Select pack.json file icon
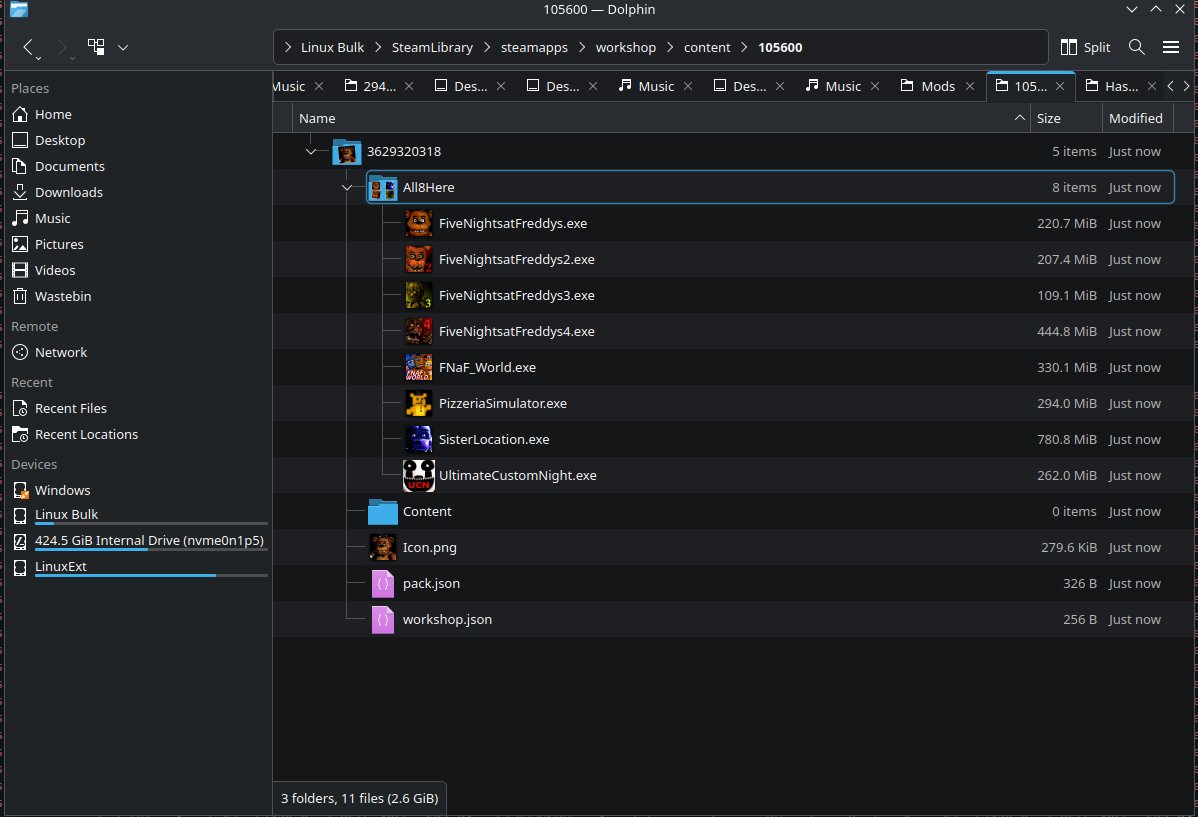Image resolution: width=1198 pixels, height=817 pixels. pyautogui.click(x=383, y=583)
